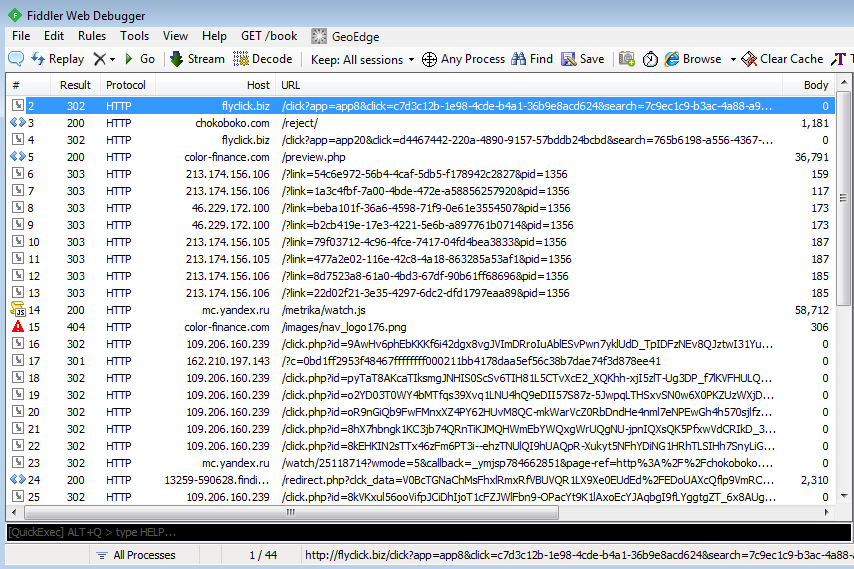Viewport: 854px width, 569px height.
Task: Open the Tools menu
Action: point(134,36)
